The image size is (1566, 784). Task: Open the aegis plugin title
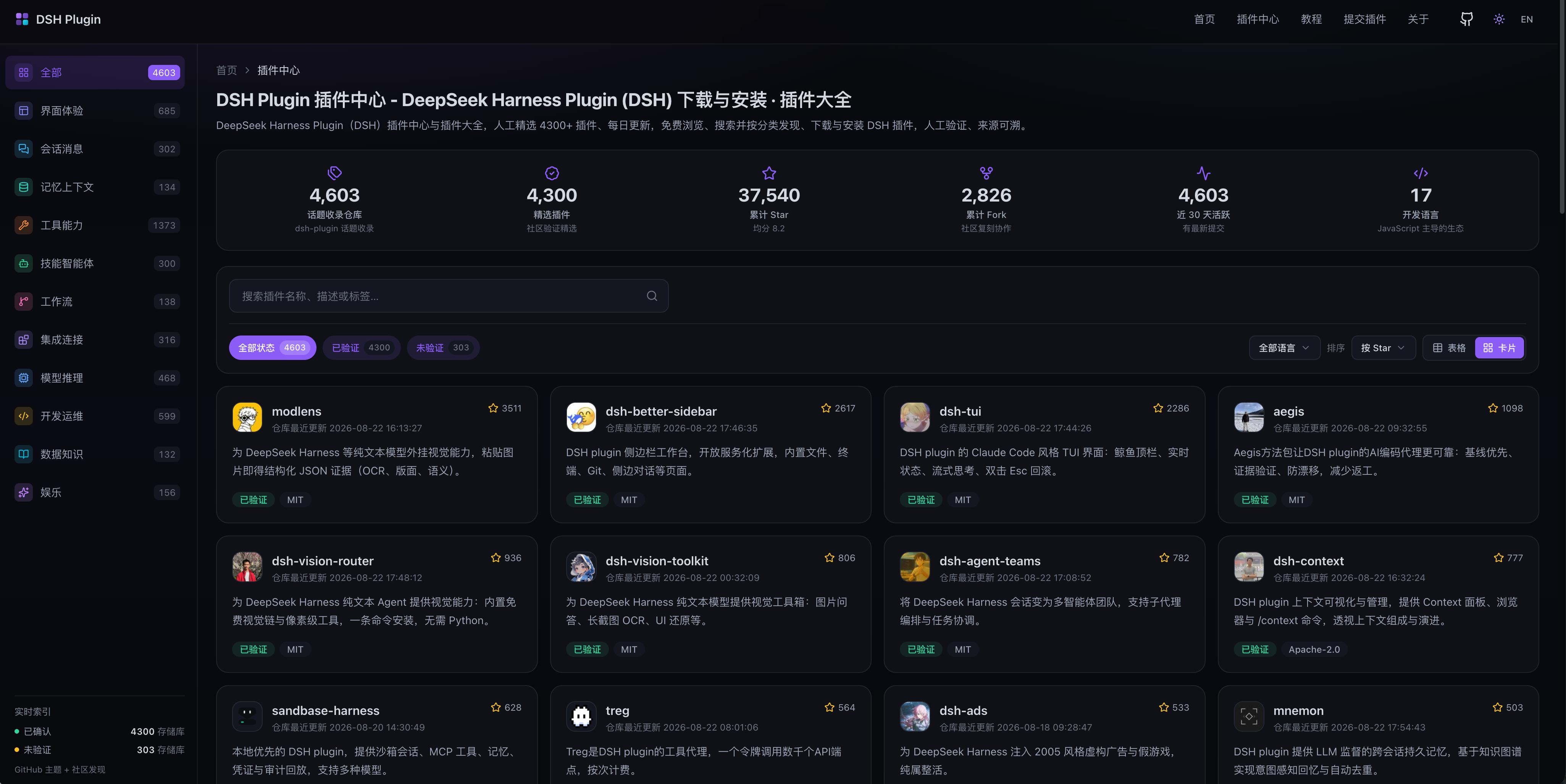click(1288, 411)
